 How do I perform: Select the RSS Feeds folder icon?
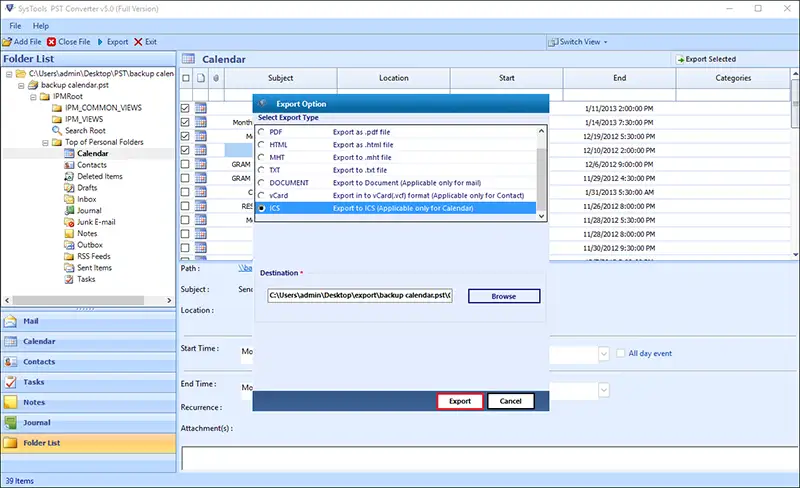(x=69, y=256)
